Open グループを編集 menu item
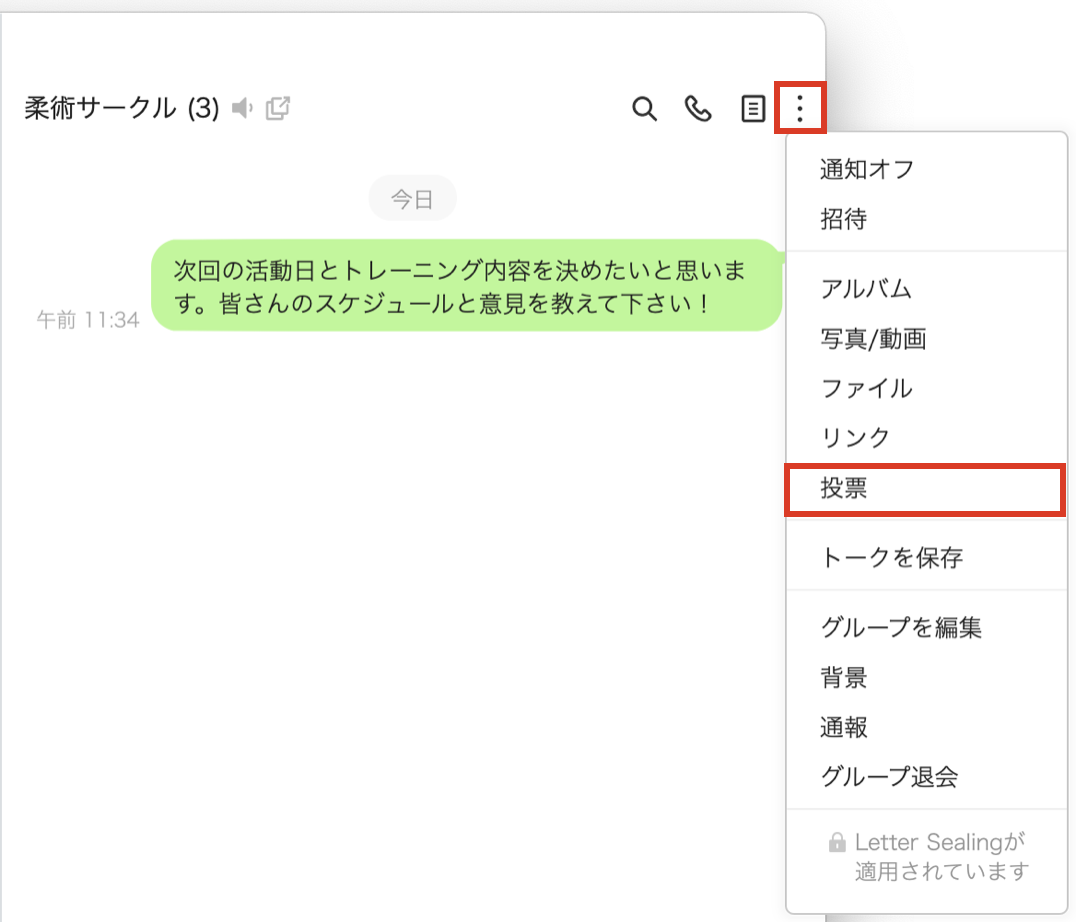Viewport: 1076px width, 922px height. point(926,627)
